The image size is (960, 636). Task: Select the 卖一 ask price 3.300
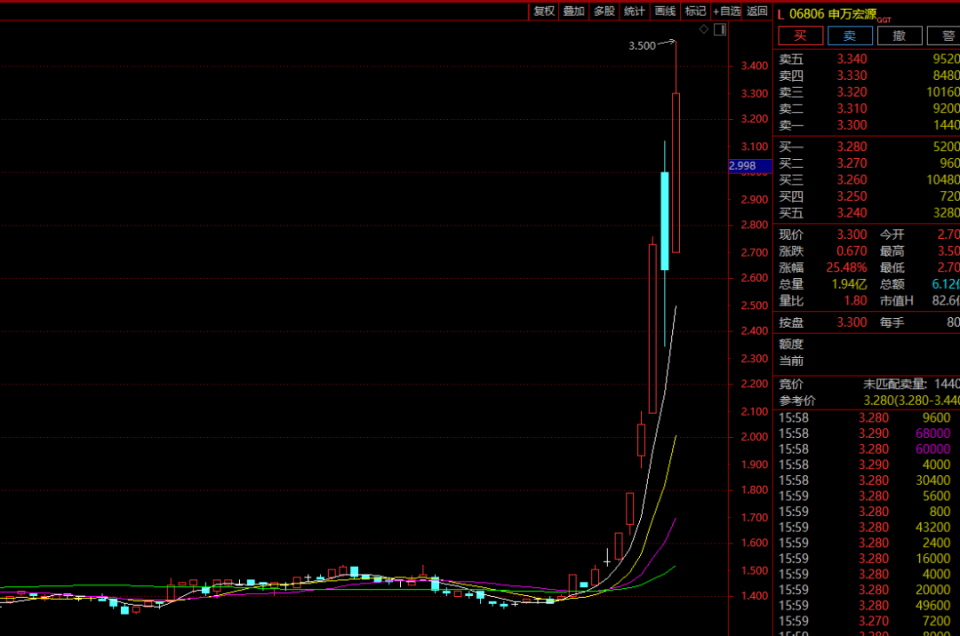point(852,125)
